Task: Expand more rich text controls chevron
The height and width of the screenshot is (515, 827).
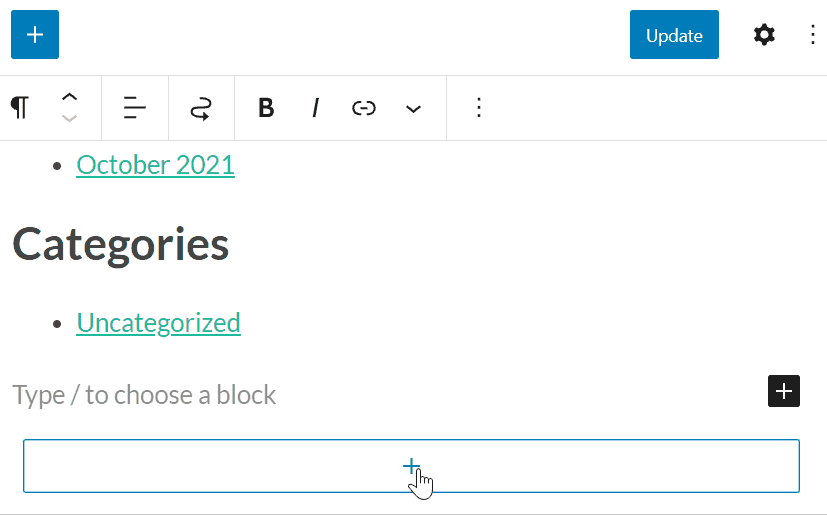Action: [x=414, y=108]
